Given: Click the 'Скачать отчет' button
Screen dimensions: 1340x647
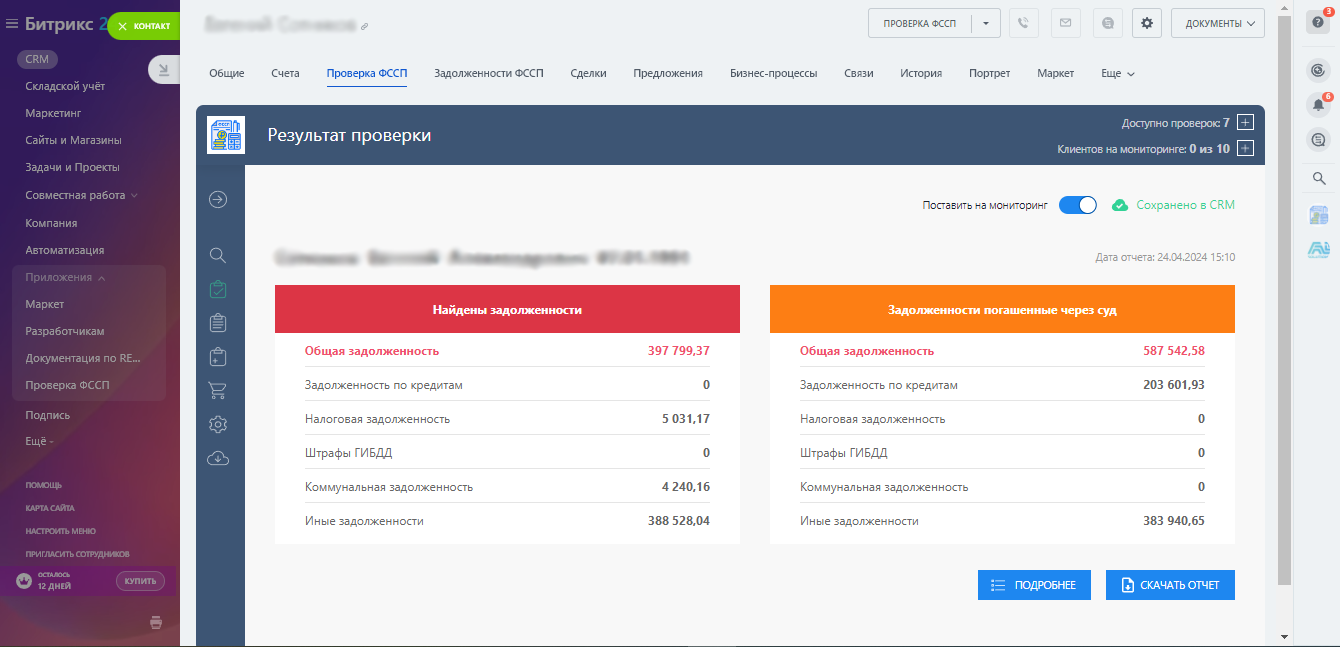Looking at the screenshot, I should [x=1170, y=585].
